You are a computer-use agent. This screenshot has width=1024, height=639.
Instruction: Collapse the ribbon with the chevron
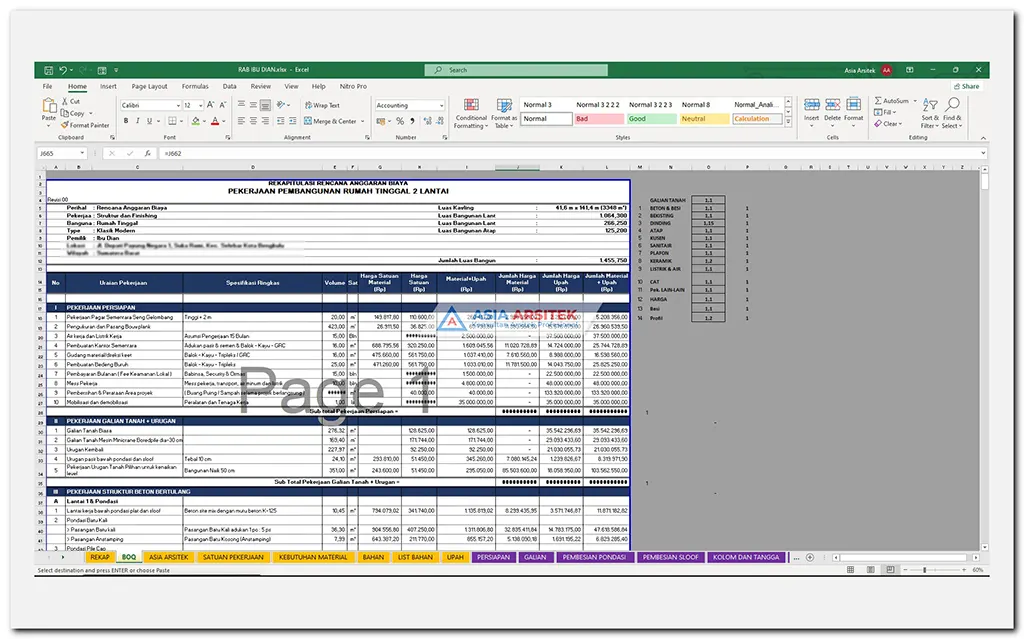click(983, 138)
